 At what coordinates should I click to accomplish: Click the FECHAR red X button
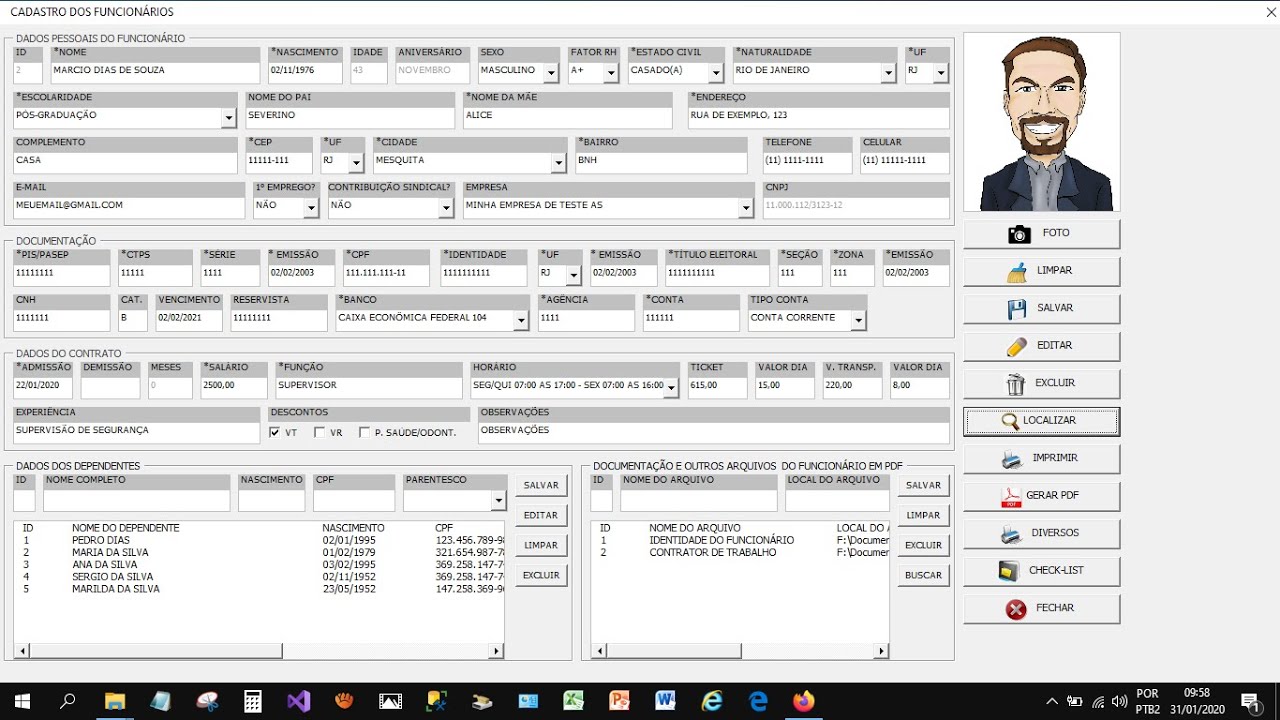pyautogui.click(x=1041, y=608)
